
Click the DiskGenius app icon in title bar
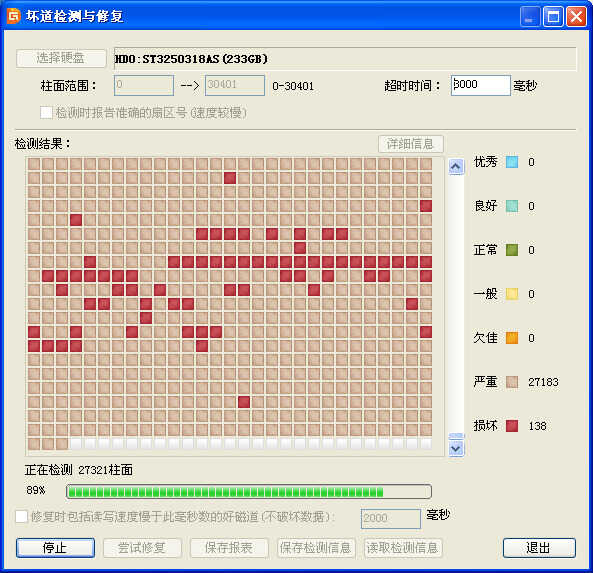13,16
